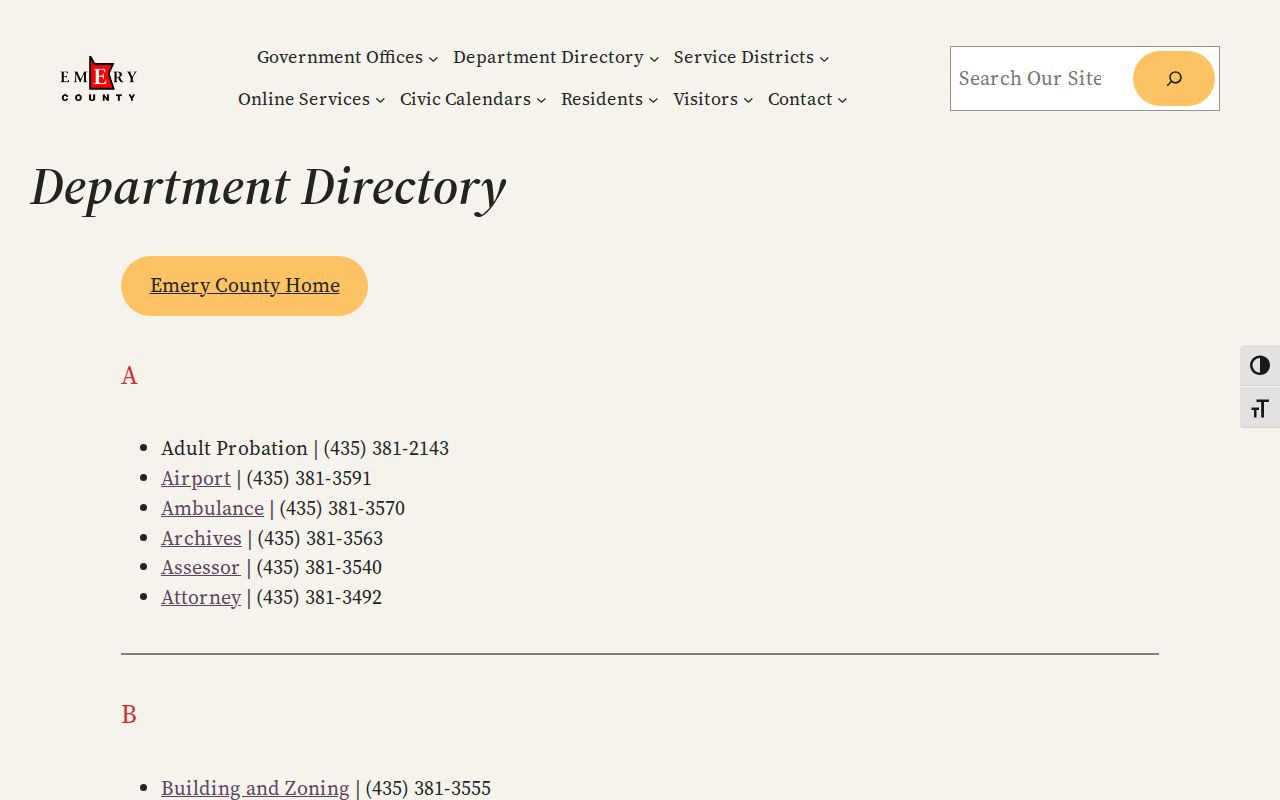Image resolution: width=1280 pixels, height=800 pixels.
Task: Open the Ambulance department link
Action: tap(212, 508)
